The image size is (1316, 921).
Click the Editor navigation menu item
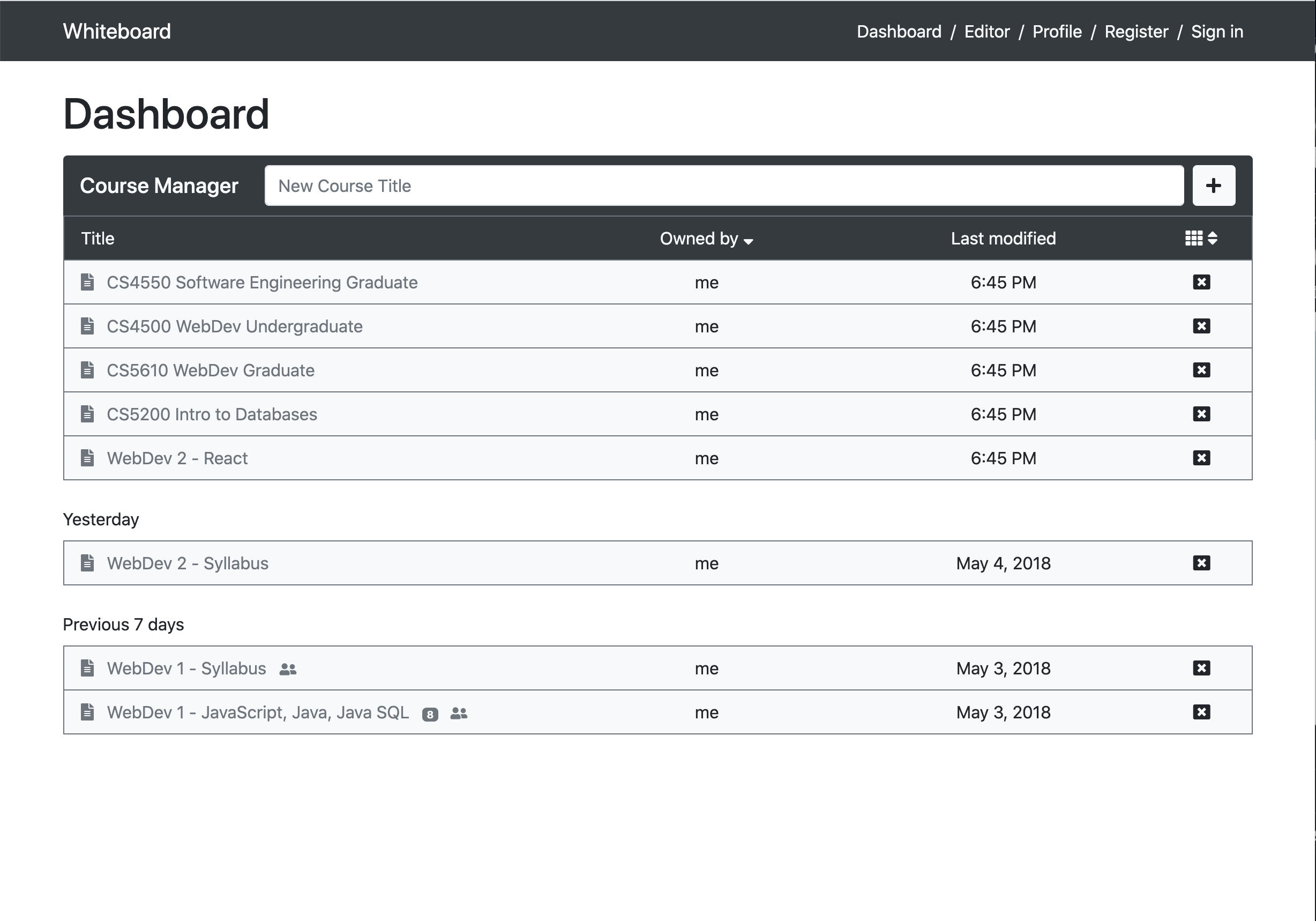tap(987, 31)
